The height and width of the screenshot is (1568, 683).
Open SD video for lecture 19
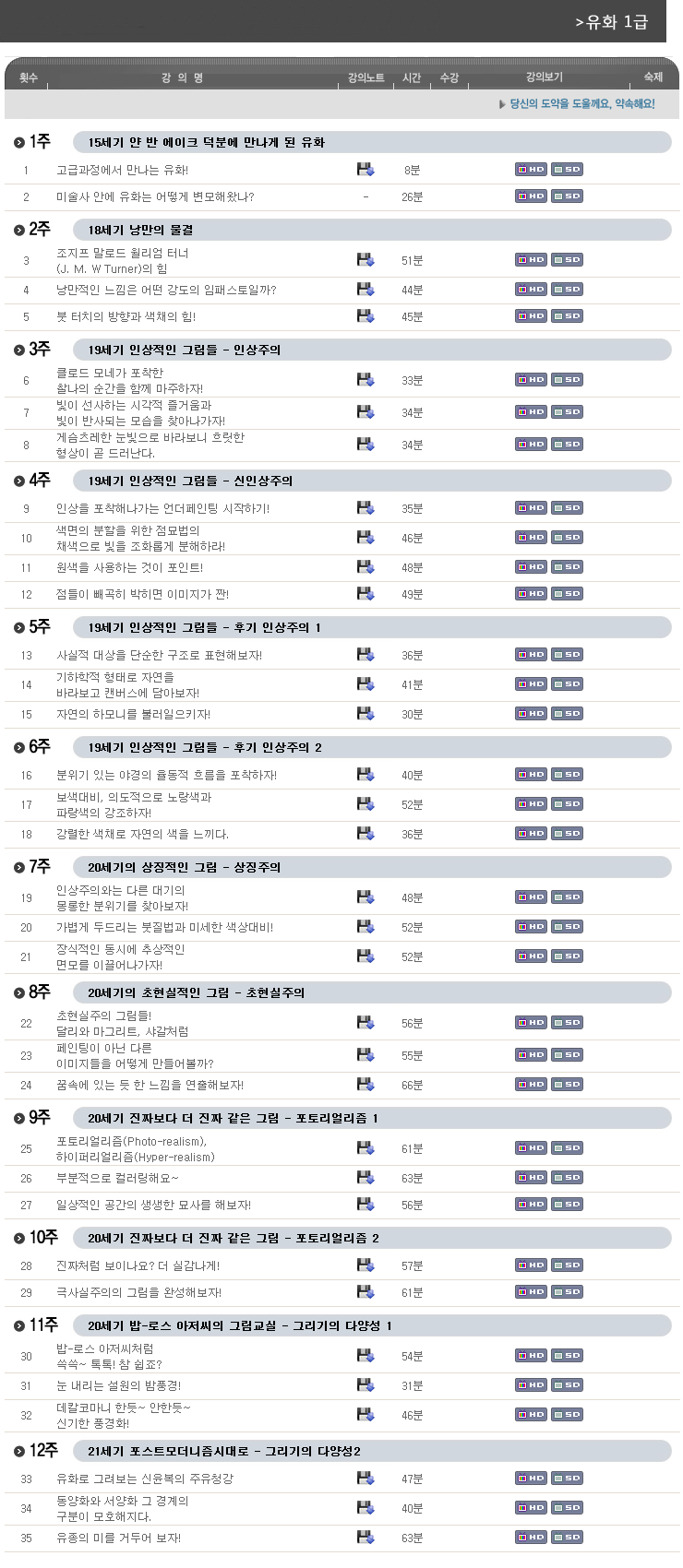(567, 897)
